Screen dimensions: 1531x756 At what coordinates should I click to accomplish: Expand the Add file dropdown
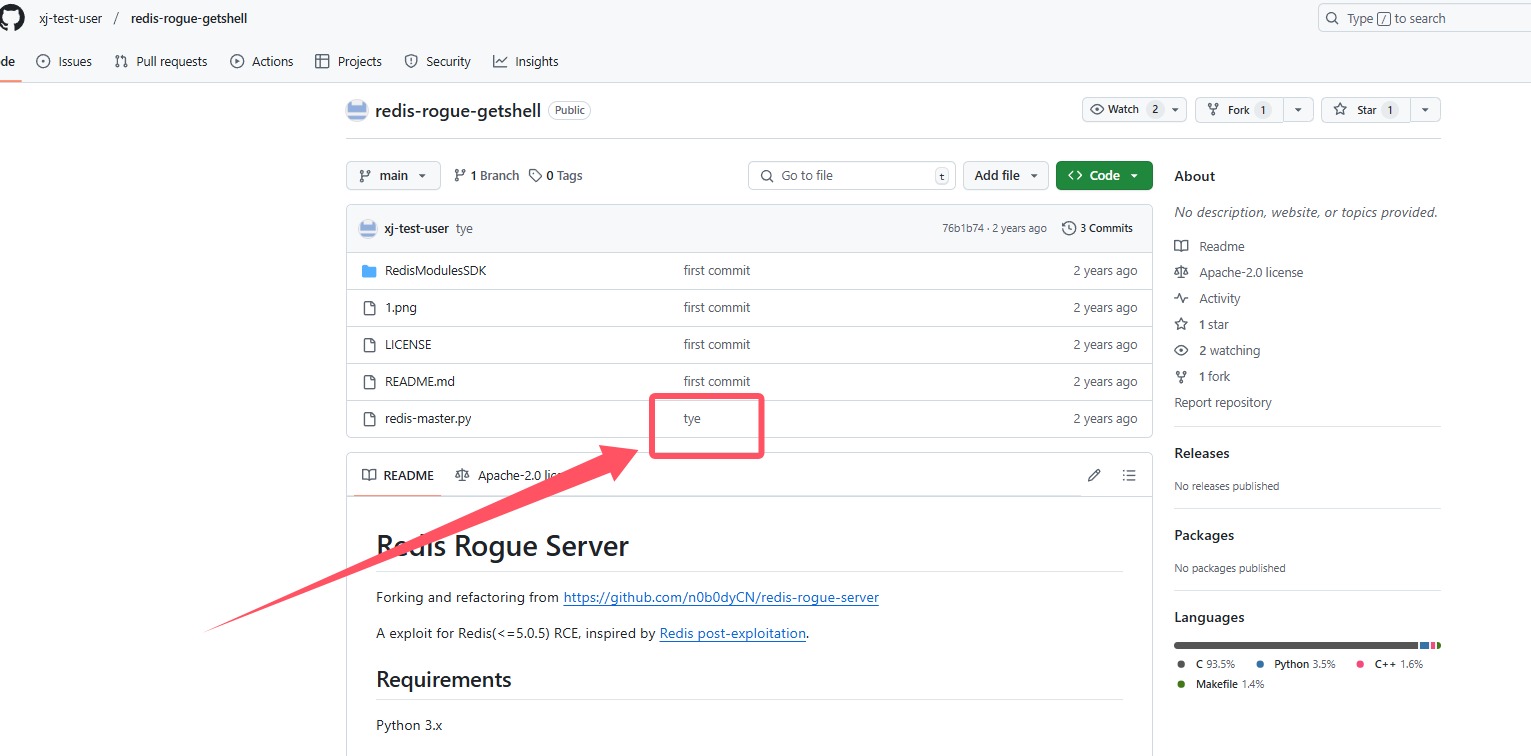pos(1006,175)
